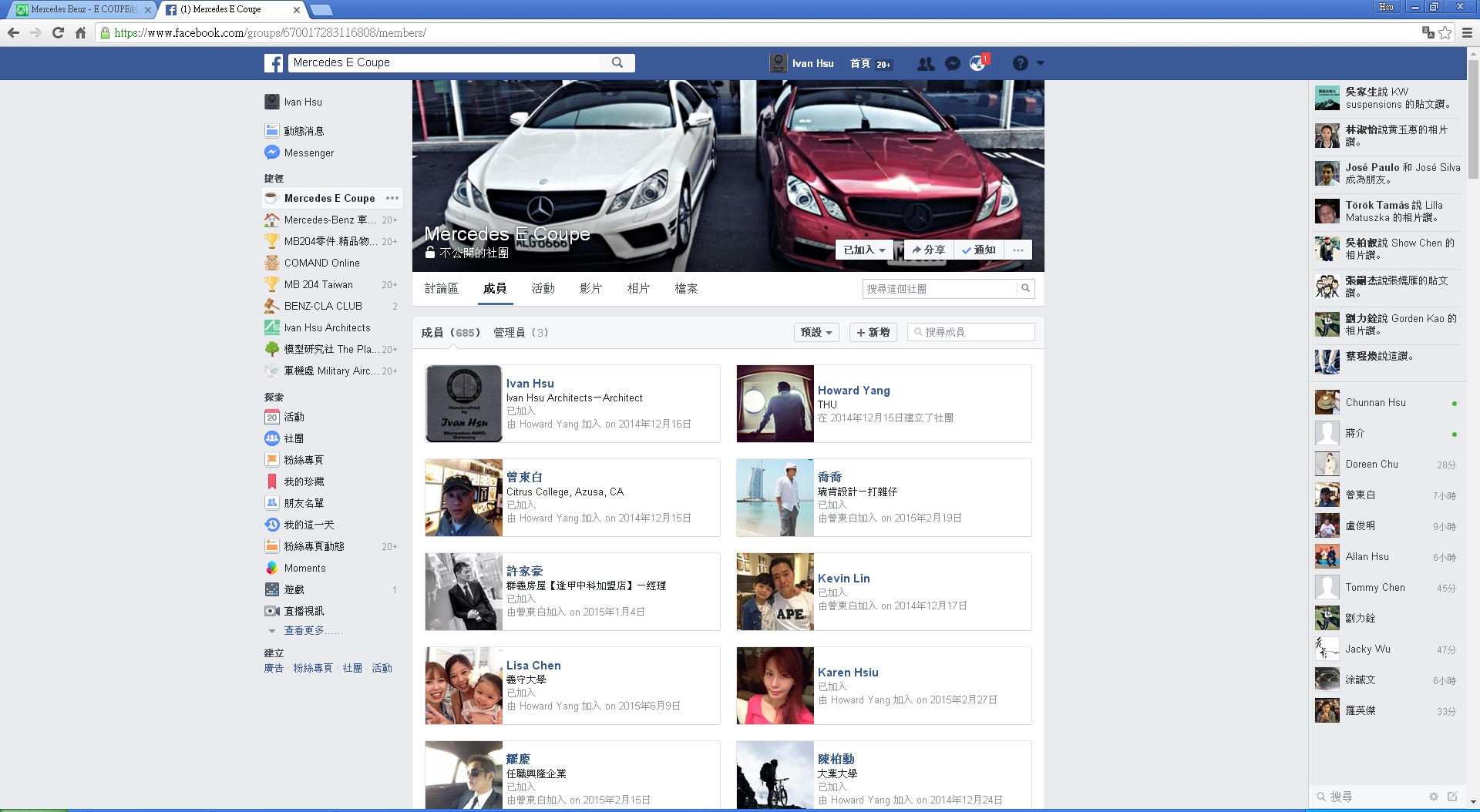Open Howard Yang member profile link

tap(853, 391)
